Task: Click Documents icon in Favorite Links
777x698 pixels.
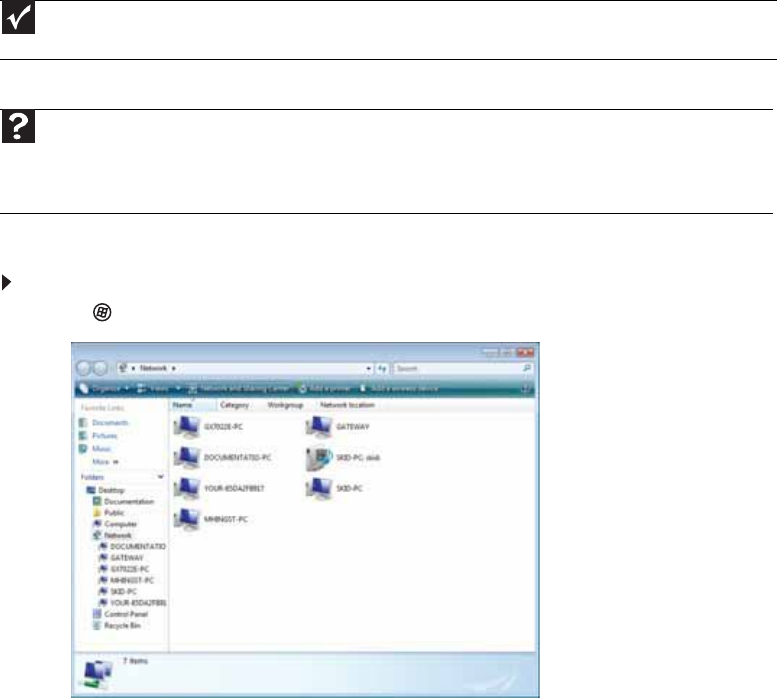Action: 83,423
